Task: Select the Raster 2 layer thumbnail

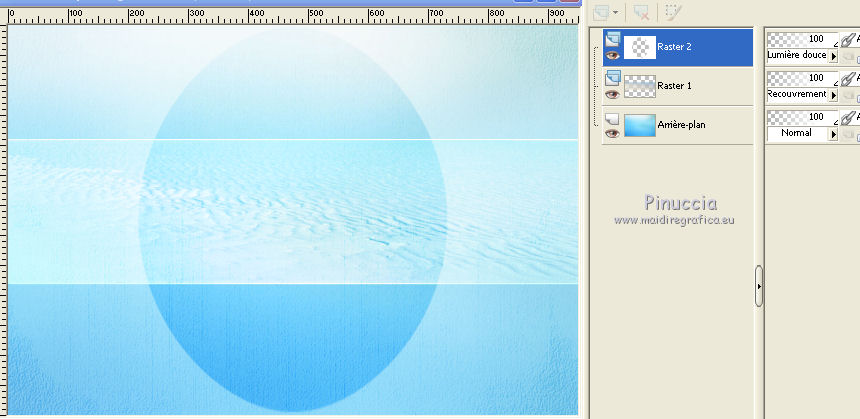Action: coord(640,47)
